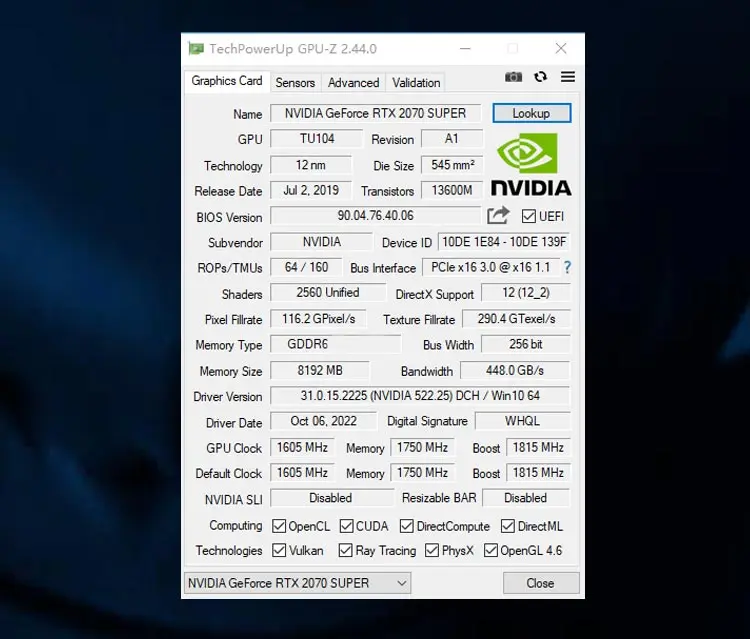Click the BIOS share/export arrow icon

pyautogui.click(x=498, y=216)
